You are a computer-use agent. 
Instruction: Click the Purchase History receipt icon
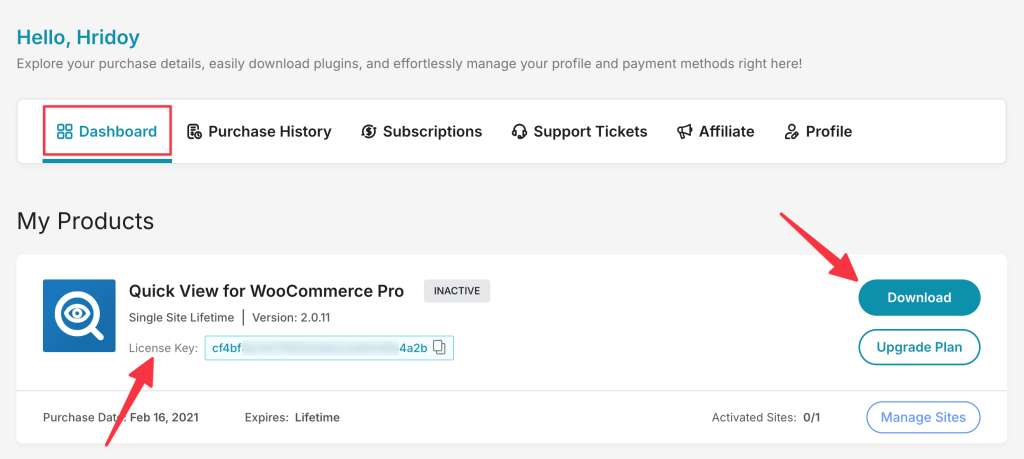(195, 132)
